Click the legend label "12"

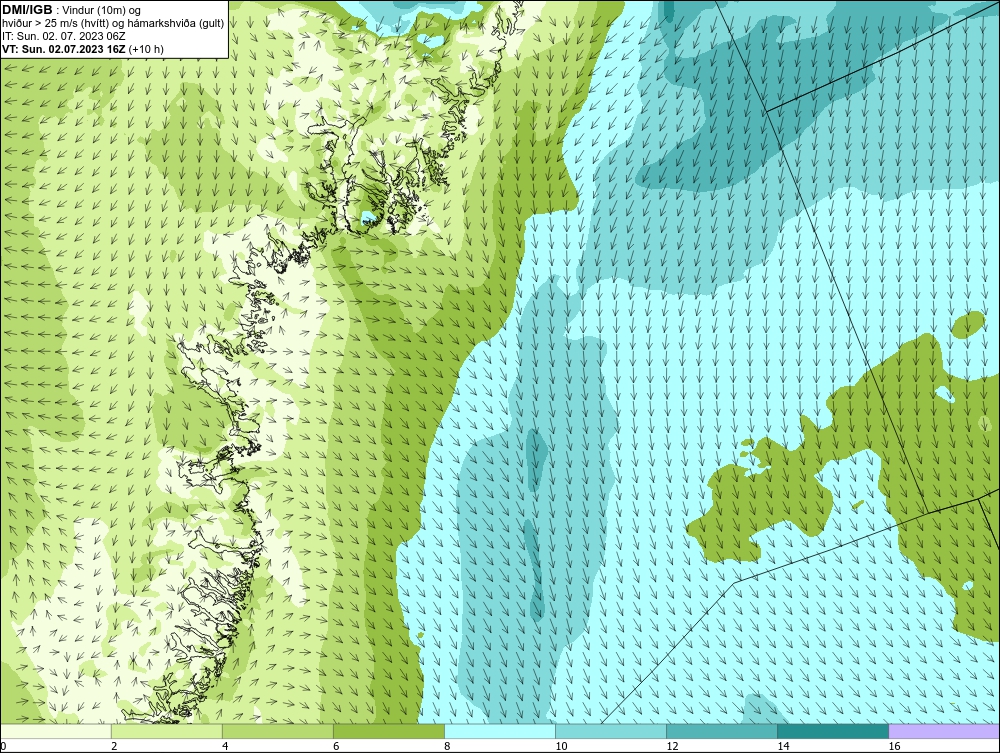click(x=672, y=746)
